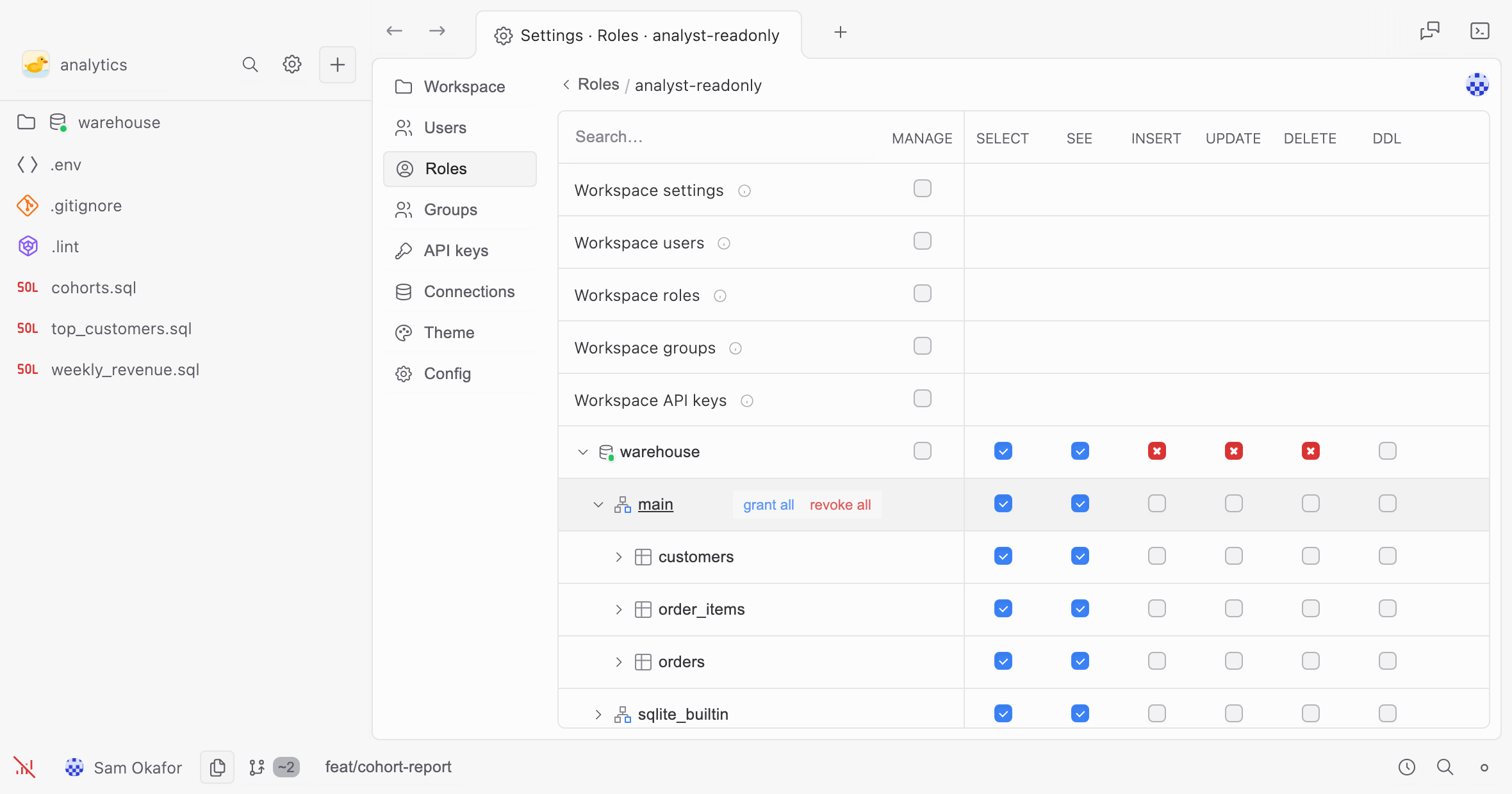The width and height of the screenshot is (1512, 794).
Task: Open the API keys settings section
Action: [459, 250]
